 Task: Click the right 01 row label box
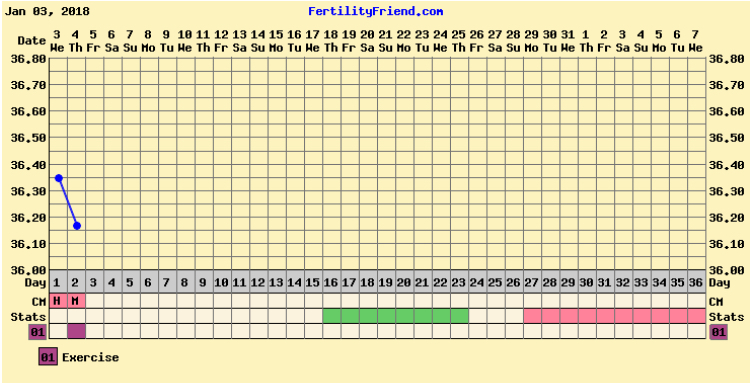tap(718, 331)
